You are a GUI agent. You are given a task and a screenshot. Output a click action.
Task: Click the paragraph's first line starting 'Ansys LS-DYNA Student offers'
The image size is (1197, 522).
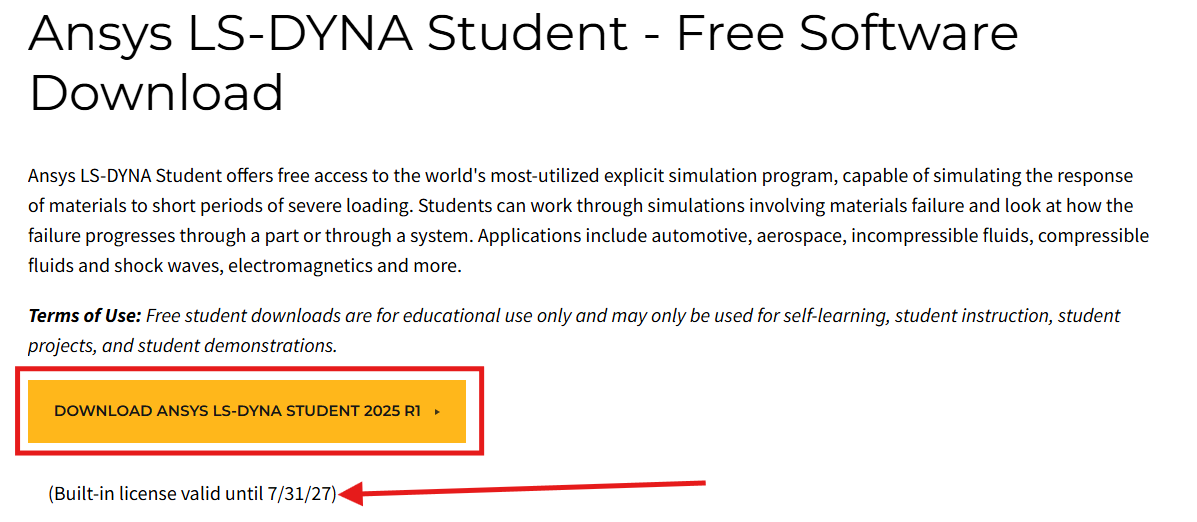[580, 176]
